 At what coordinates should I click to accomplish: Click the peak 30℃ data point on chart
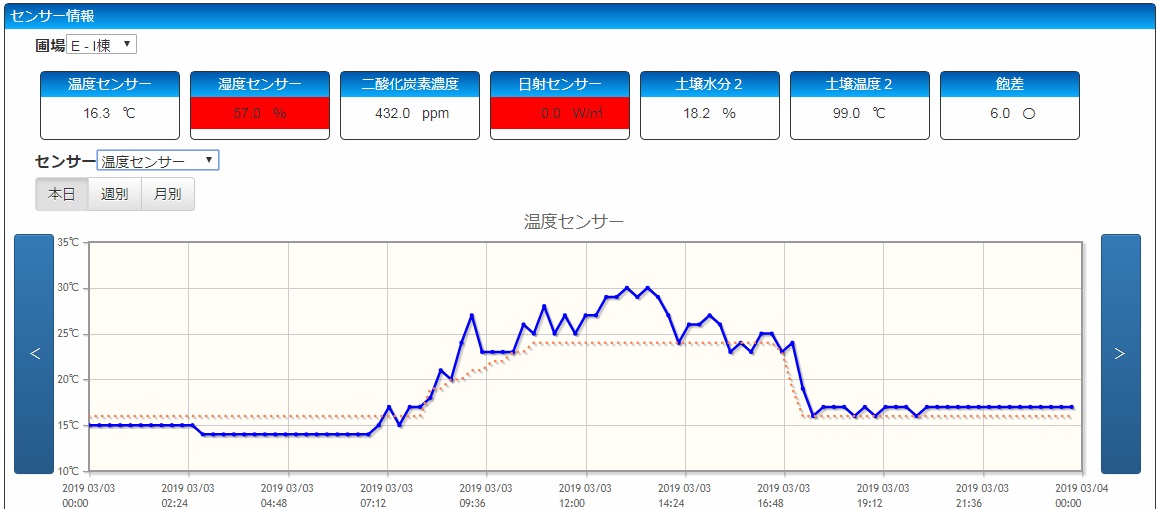click(628, 288)
